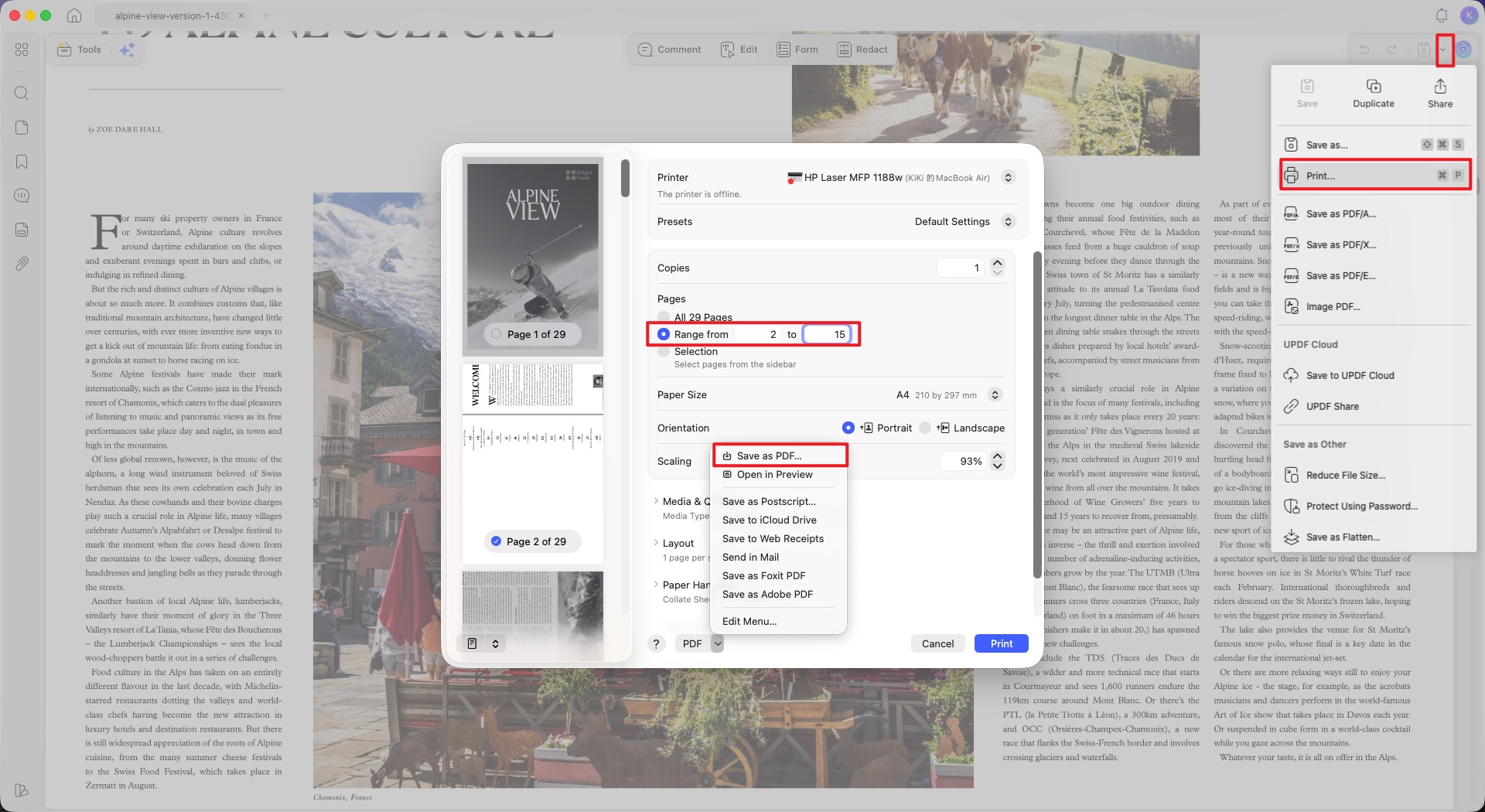The image size is (1485, 812).
Task: Click the undo arrow icon
Action: [1364, 49]
